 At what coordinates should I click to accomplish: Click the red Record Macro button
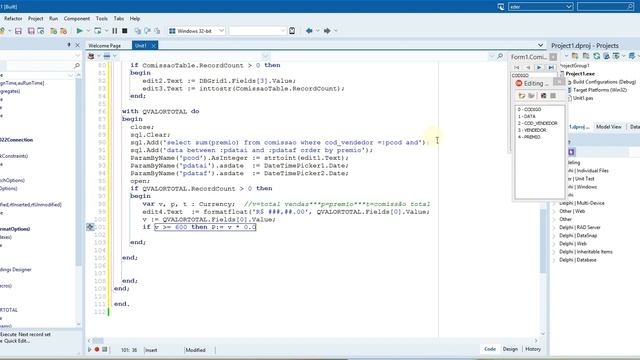coord(97,350)
